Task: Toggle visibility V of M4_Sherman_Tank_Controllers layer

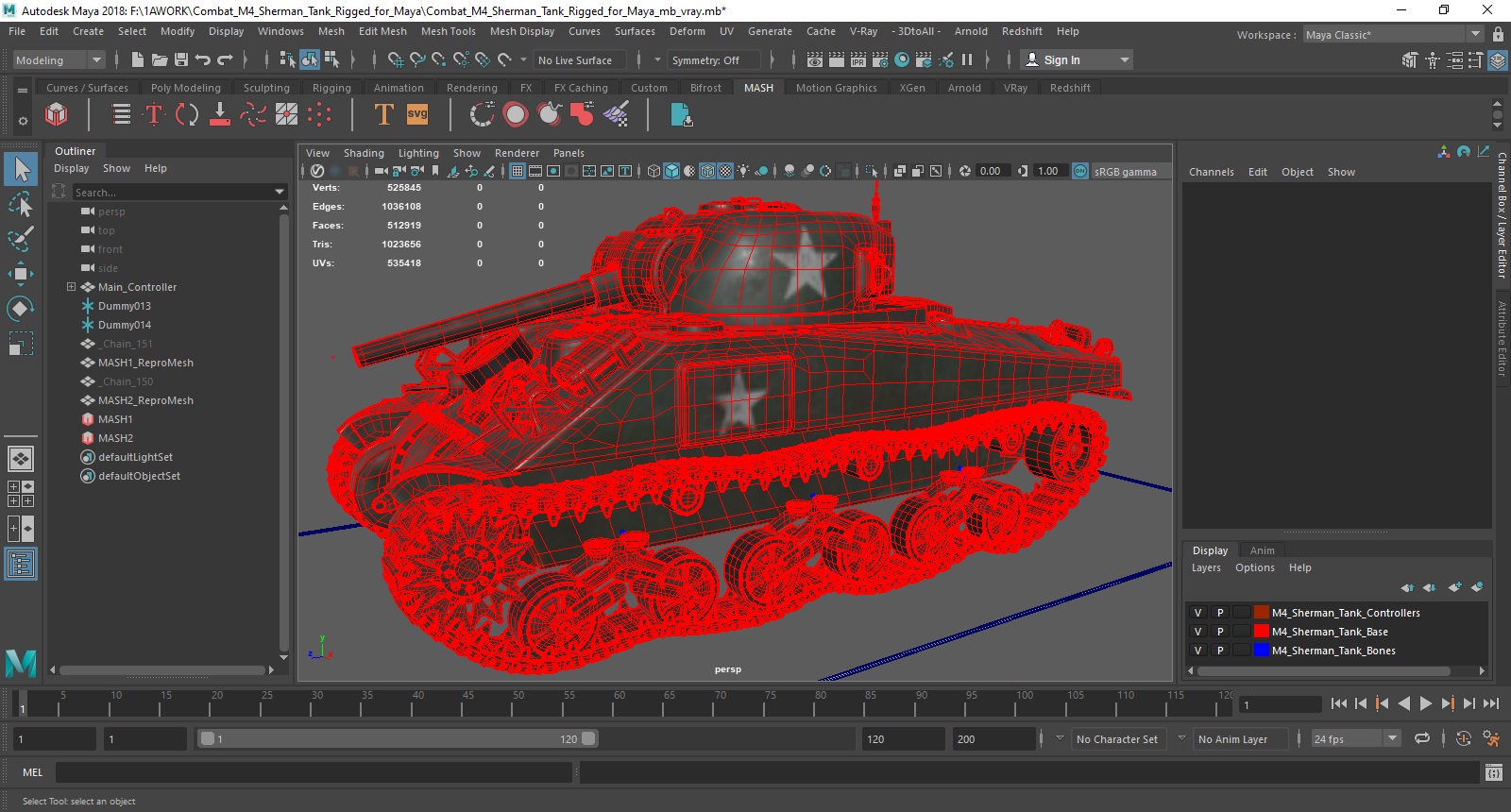Action: tap(1197, 613)
